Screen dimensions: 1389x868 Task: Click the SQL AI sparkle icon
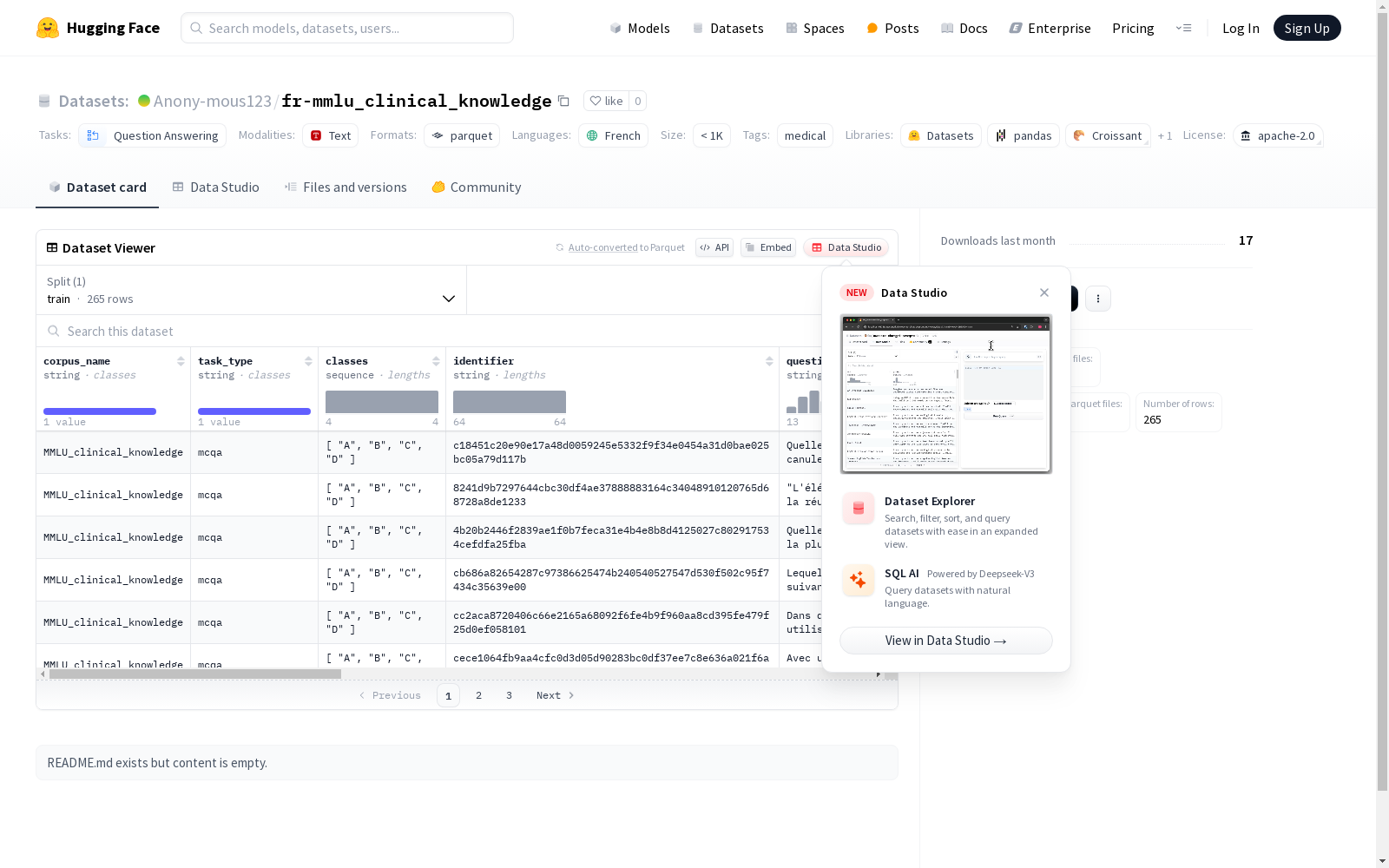point(859,581)
